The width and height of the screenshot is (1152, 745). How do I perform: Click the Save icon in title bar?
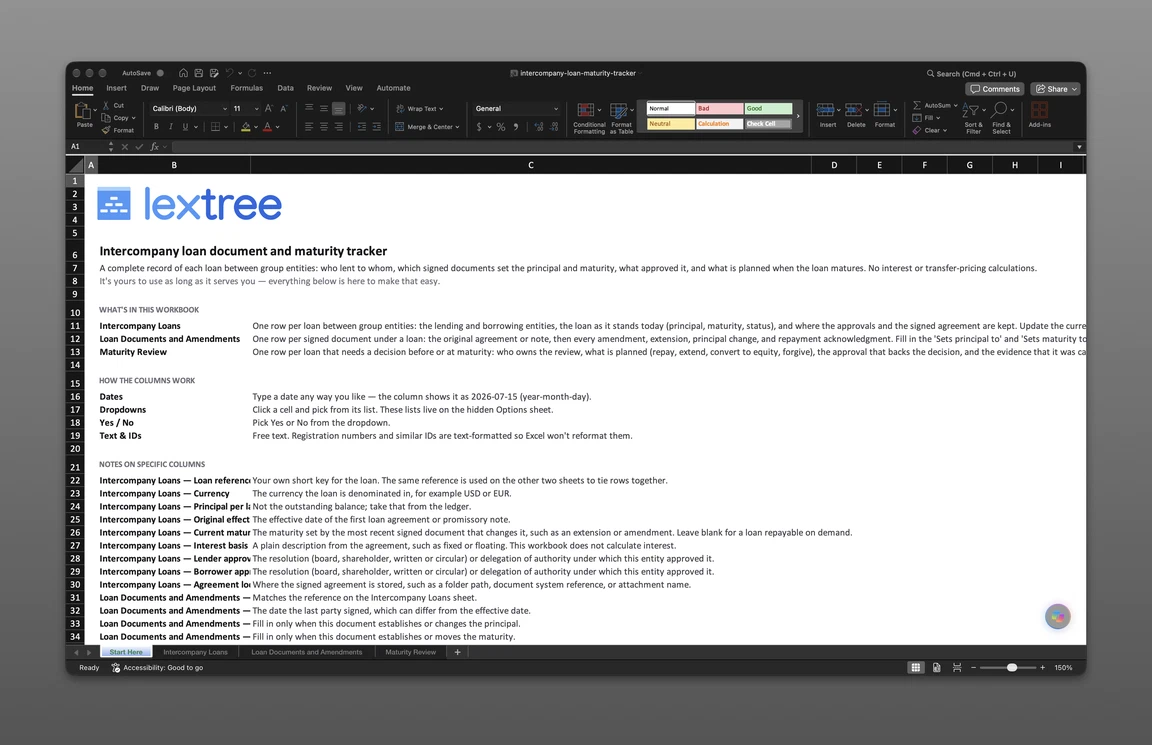pyautogui.click(x=198, y=73)
